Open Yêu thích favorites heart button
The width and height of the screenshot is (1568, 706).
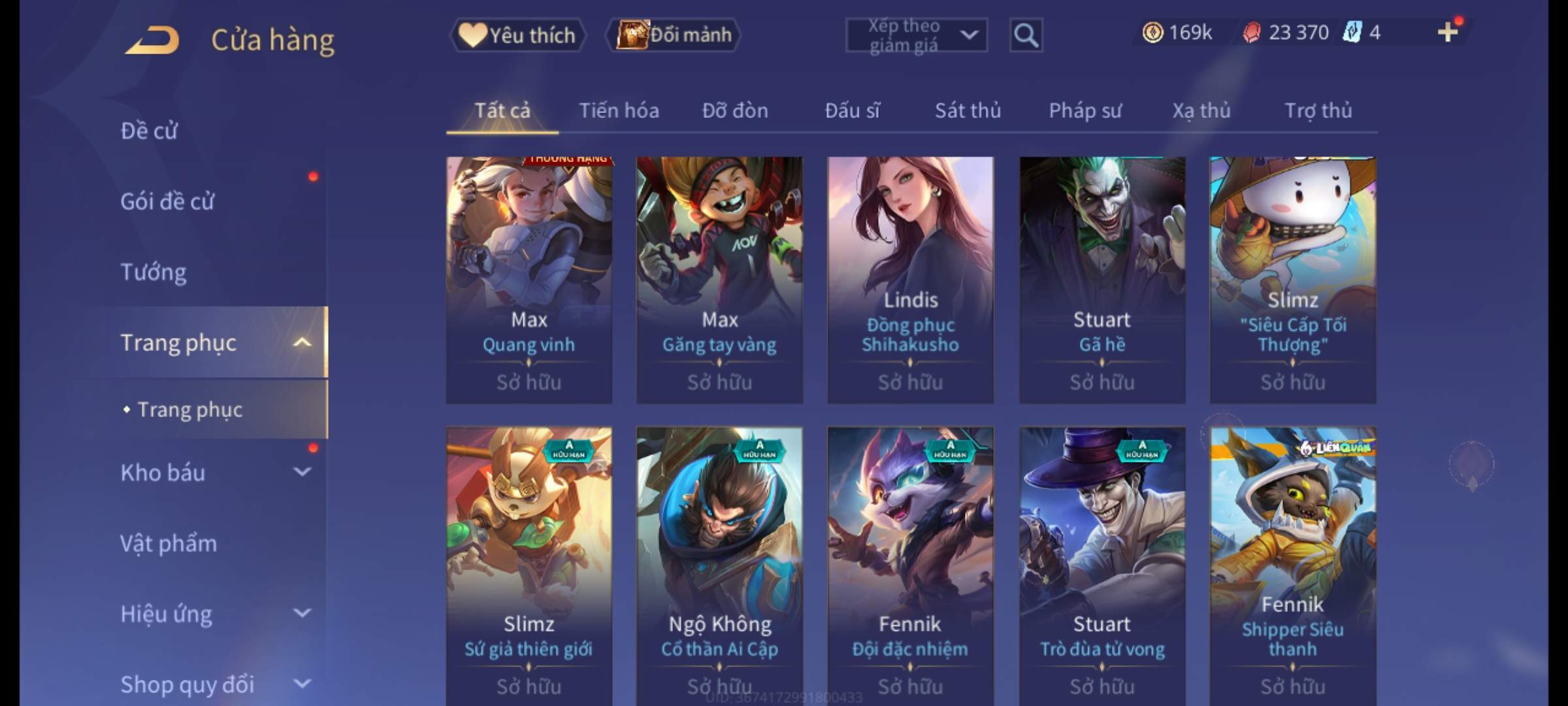(x=517, y=35)
